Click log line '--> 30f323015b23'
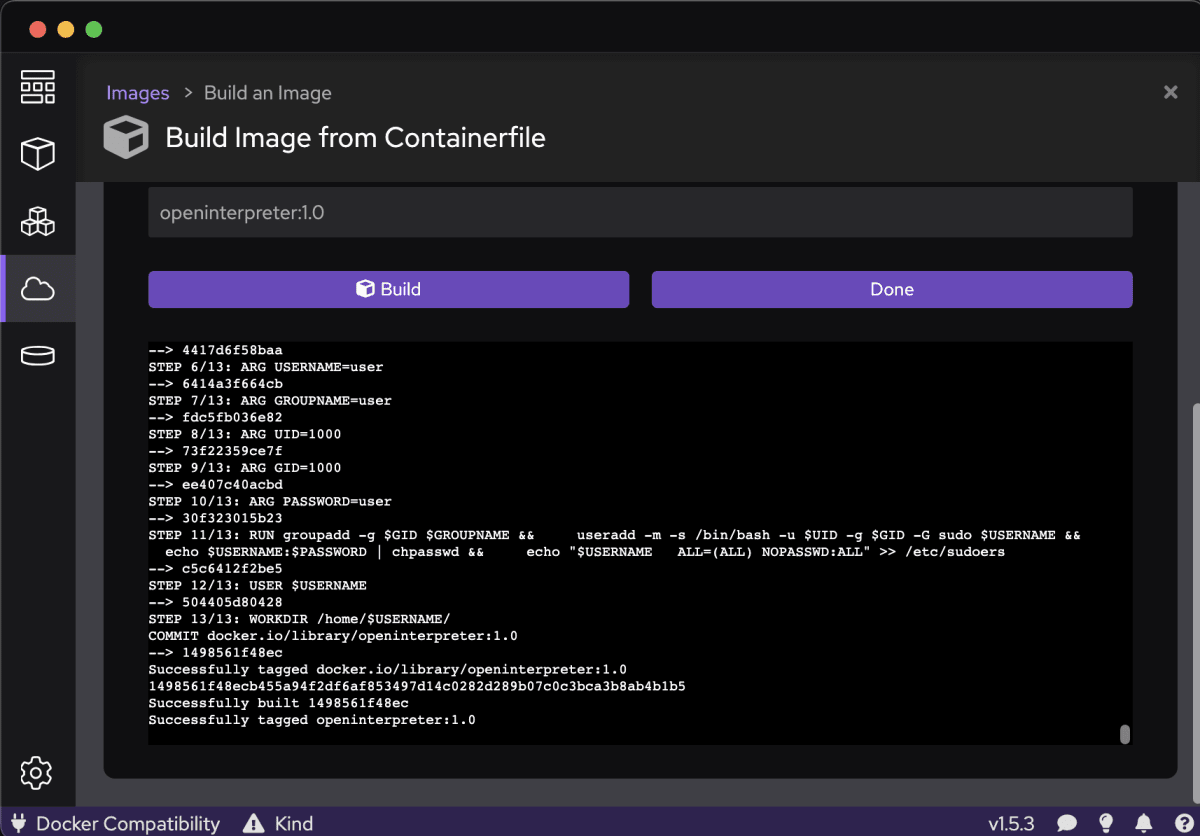The width and height of the screenshot is (1200, 836). click(x=216, y=518)
